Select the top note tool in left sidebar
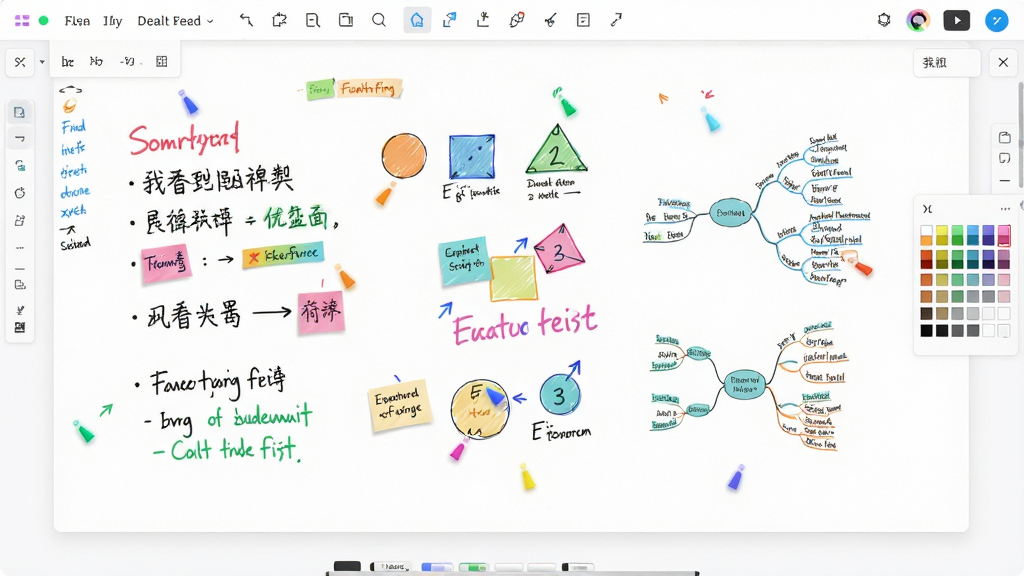This screenshot has height=576, width=1024. (x=20, y=112)
